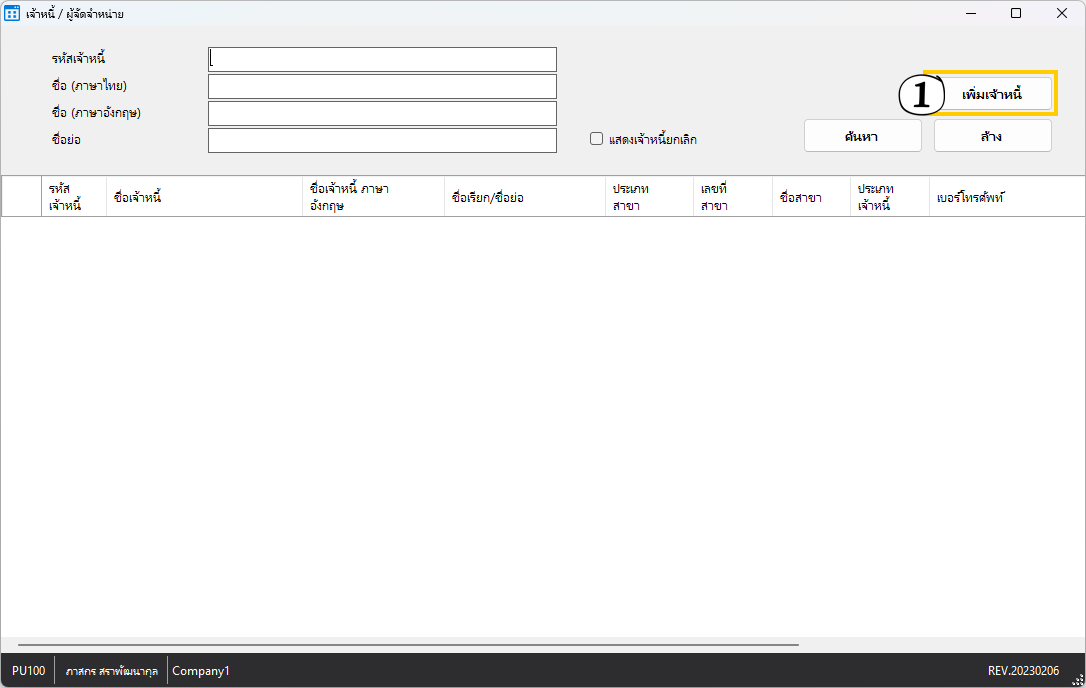Click the ชื่อ (ภาษาไทย) text field
This screenshot has width=1086, height=688.
pos(382,87)
